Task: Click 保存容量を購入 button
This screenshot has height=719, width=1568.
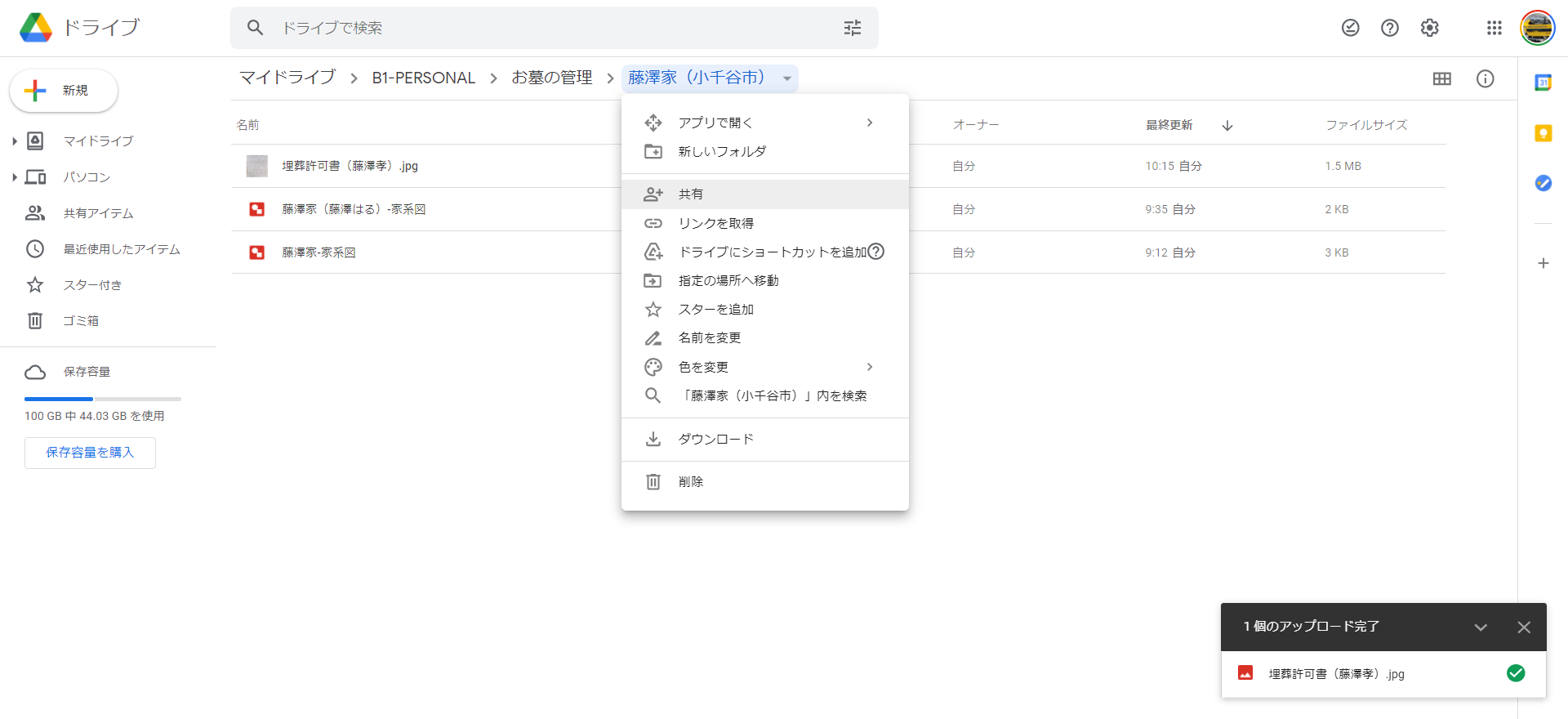Action: (x=90, y=453)
